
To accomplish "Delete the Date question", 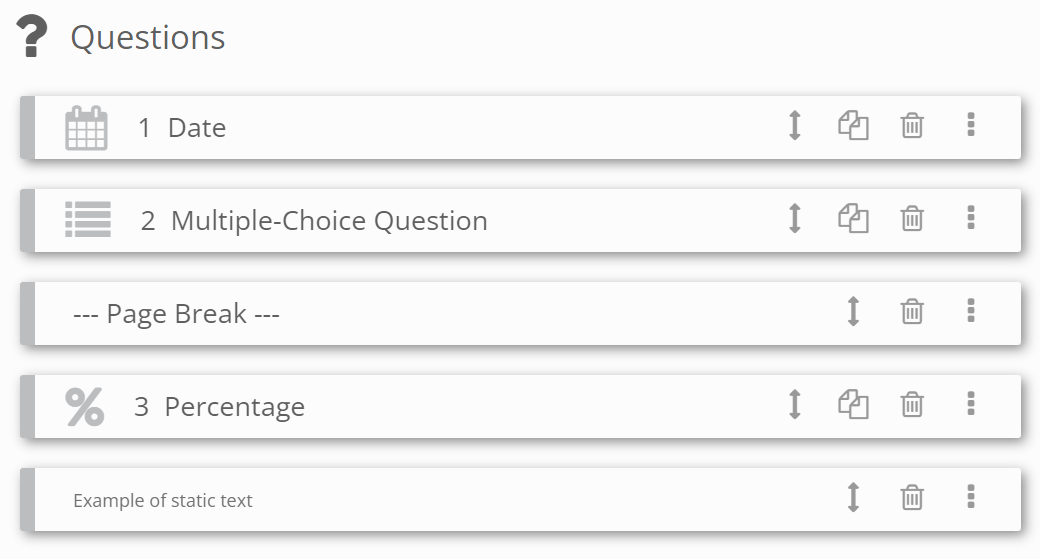I will point(912,126).
